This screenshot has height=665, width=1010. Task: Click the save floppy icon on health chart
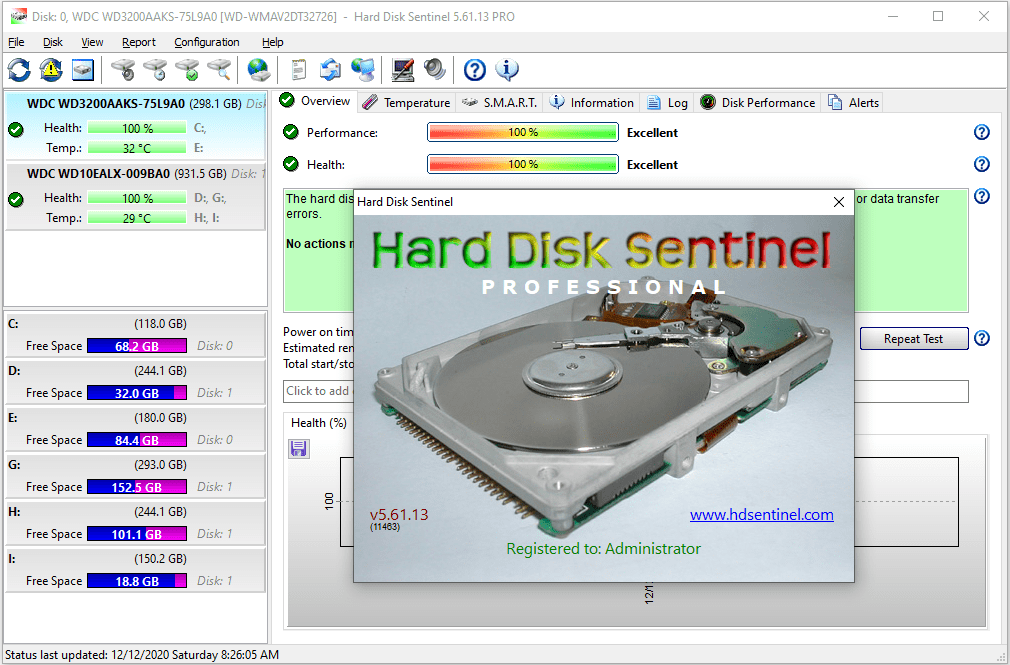click(298, 448)
